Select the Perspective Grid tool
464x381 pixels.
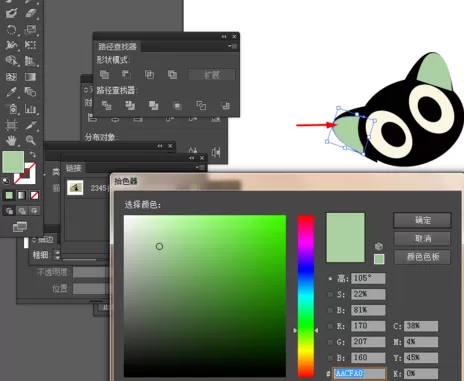tap(30, 61)
